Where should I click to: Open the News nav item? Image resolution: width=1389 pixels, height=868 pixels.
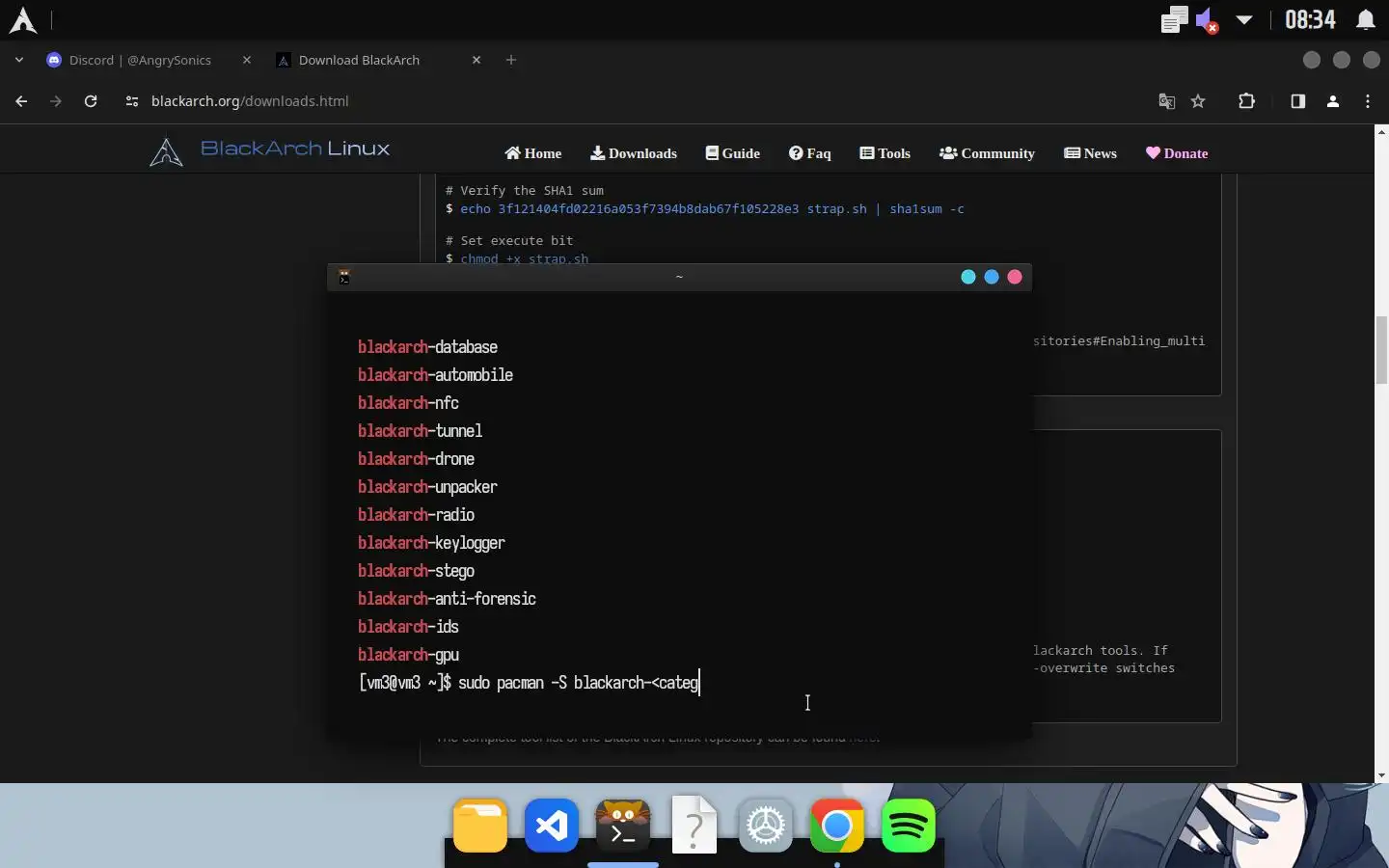(1091, 153)
